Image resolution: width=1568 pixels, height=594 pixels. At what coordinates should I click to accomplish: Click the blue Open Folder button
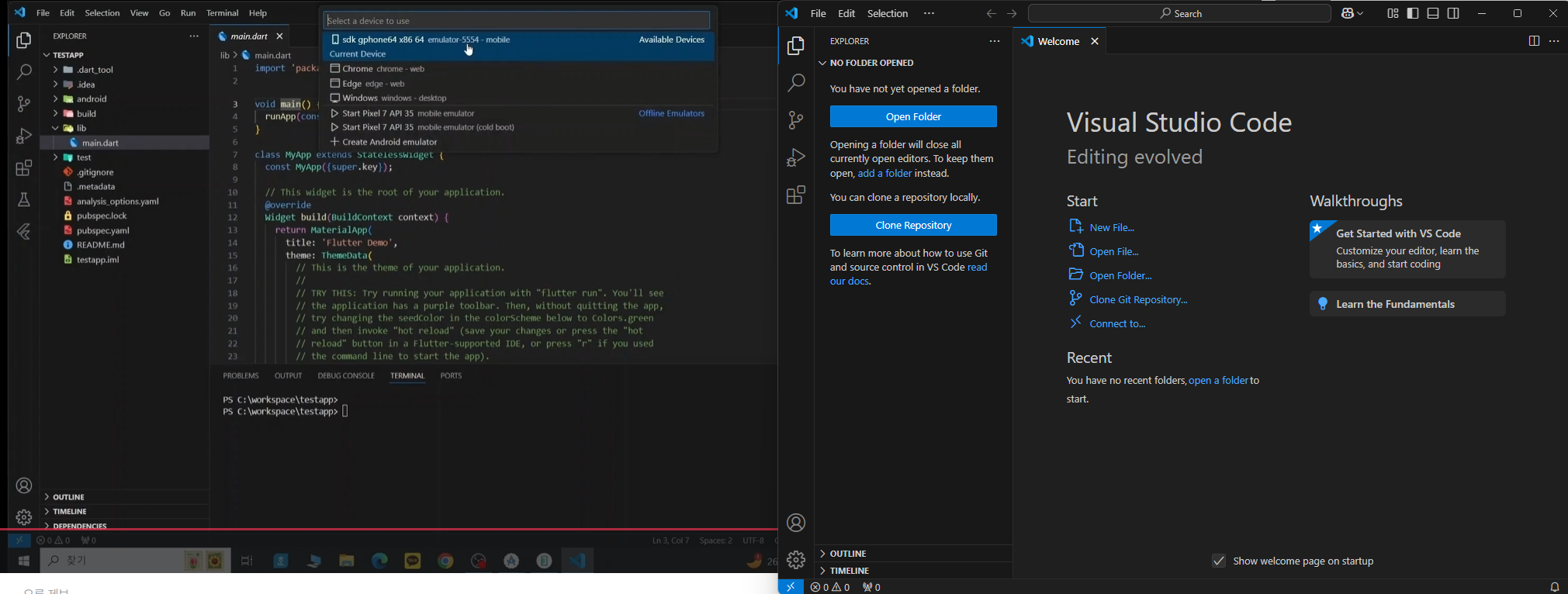coord(913,116)
